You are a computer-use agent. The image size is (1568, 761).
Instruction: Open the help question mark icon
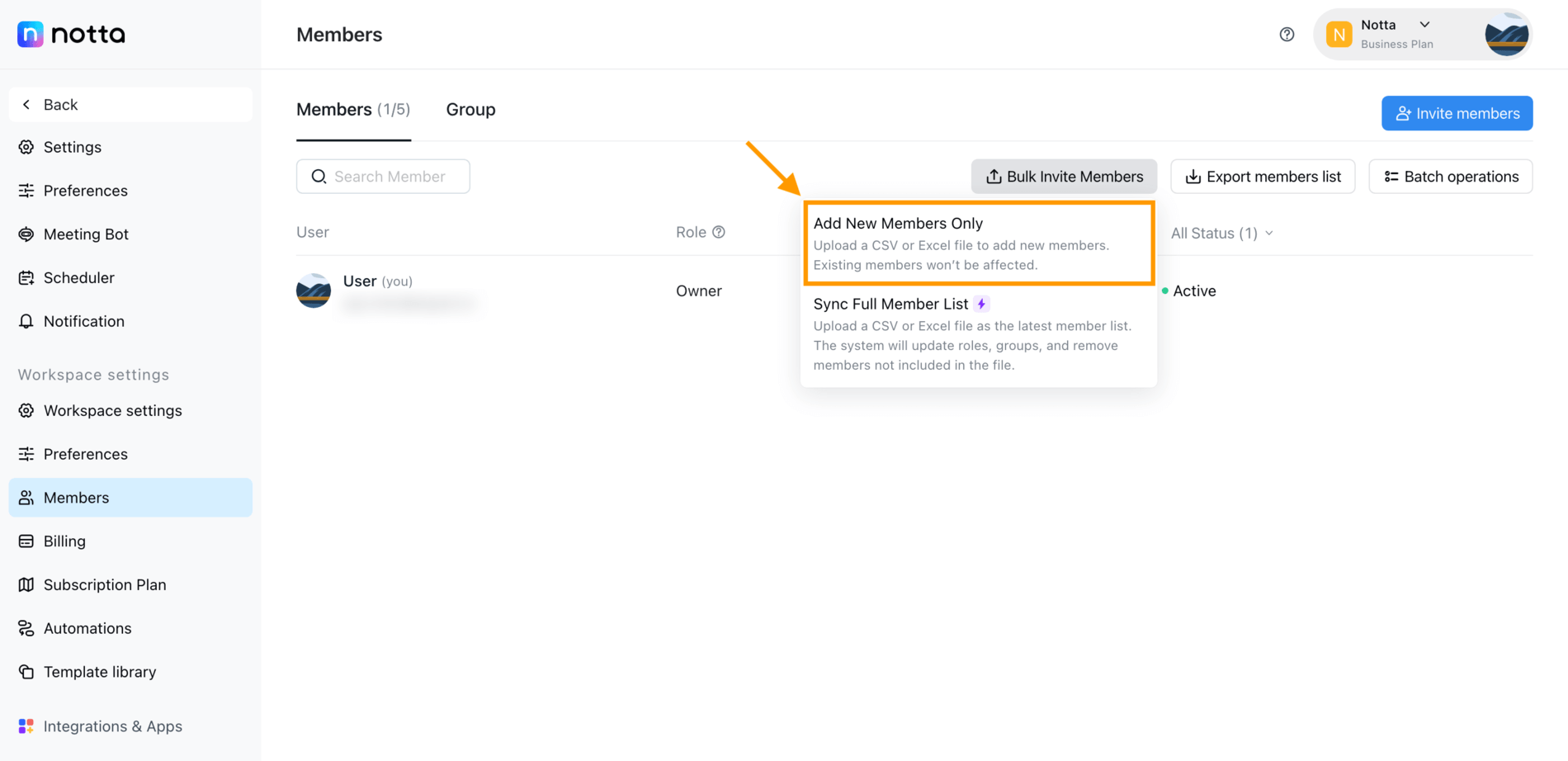point(1287,34)
